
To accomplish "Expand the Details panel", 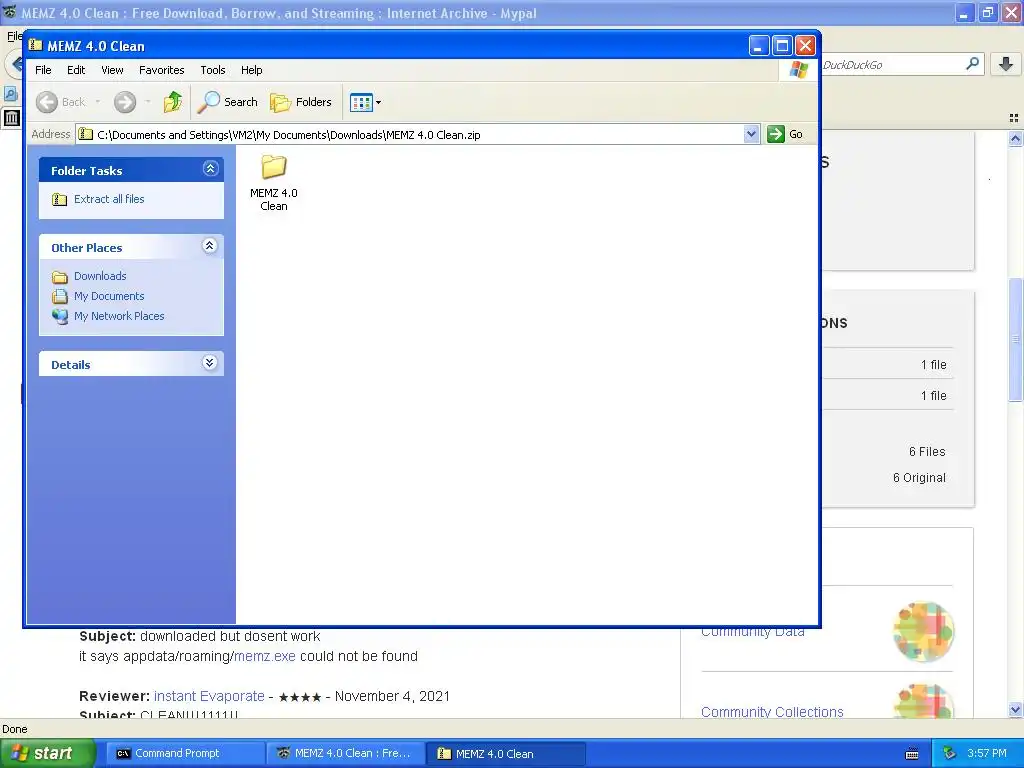I will [210, 363].
